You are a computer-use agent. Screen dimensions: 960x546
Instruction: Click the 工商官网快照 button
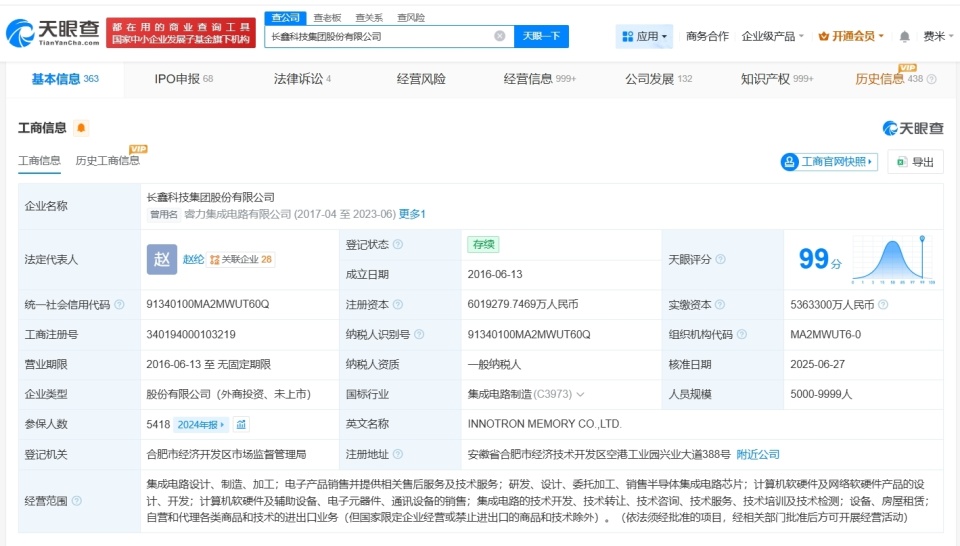point(829,162)
